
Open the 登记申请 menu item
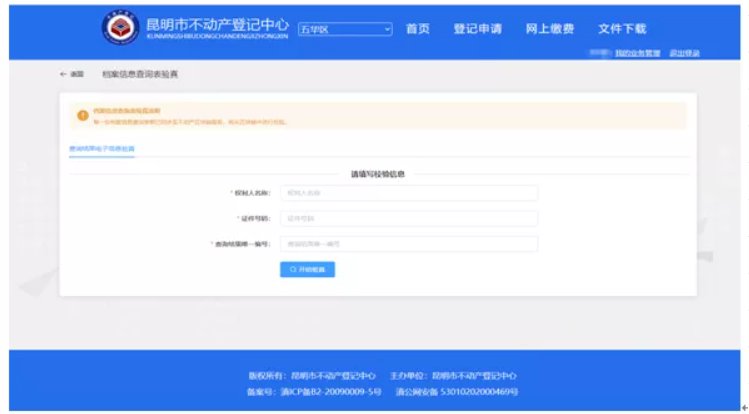[x=477, y=29]
